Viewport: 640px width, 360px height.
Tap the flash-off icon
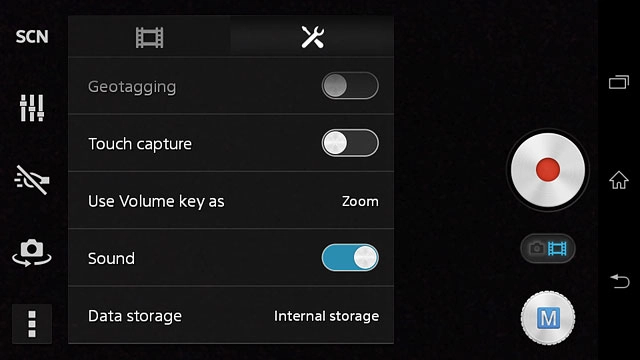pos(32,180)
